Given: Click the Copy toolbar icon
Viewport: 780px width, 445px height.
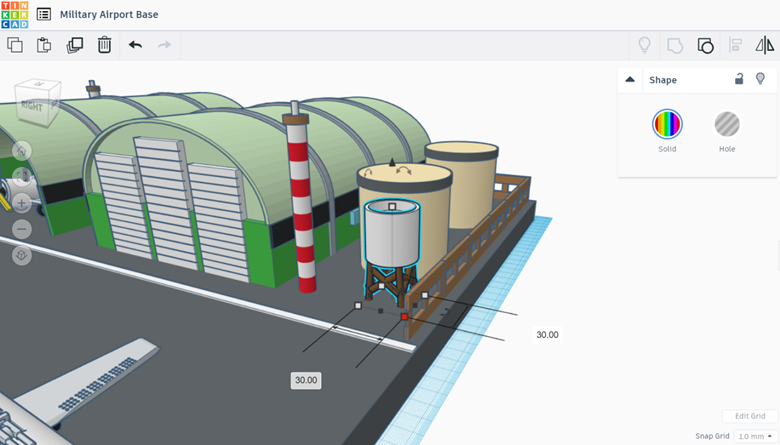Looking at the screenshot, I should click(15, 45).
